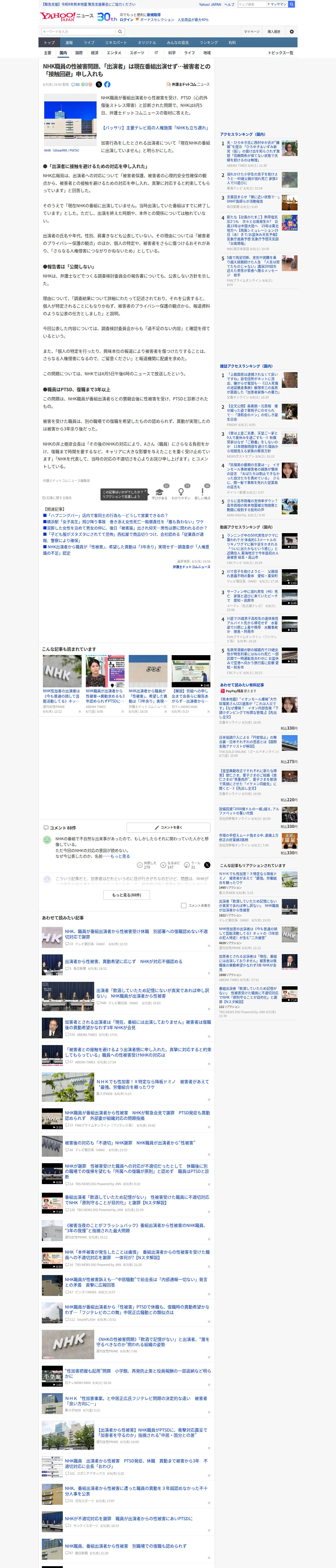Switch to 速報 navigation tab

tap(69, 43)
